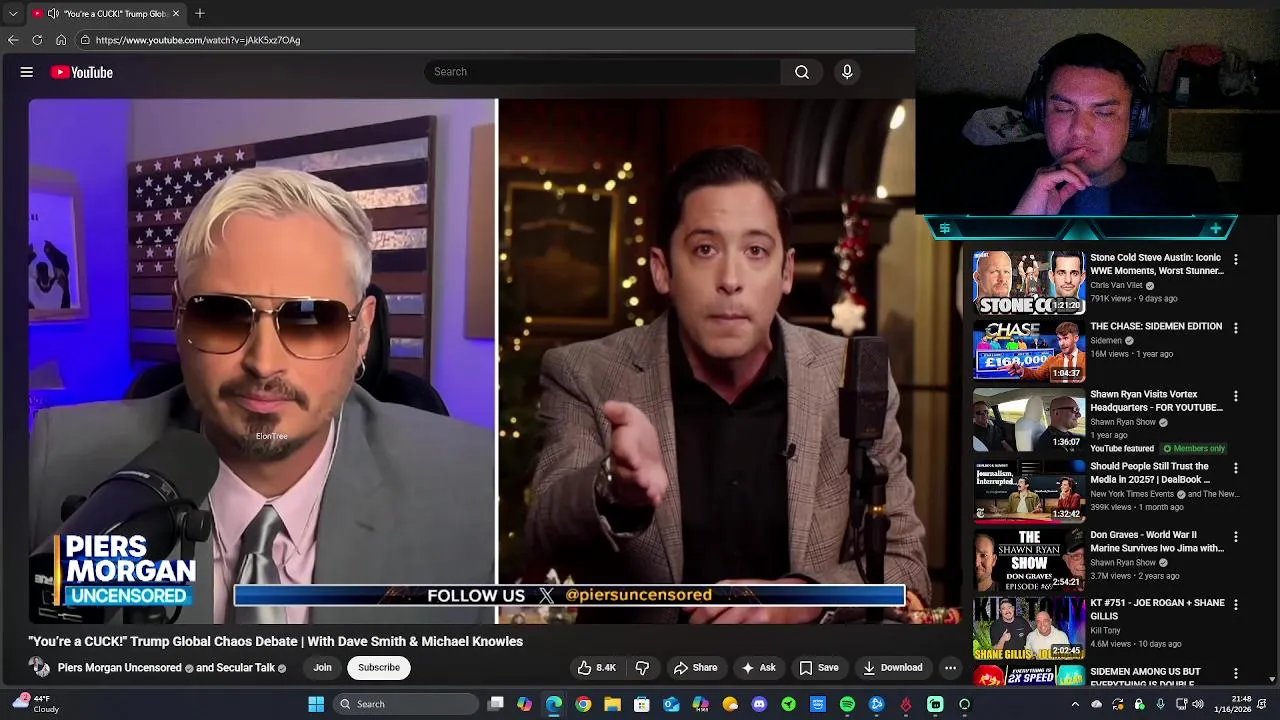This screenshot has height=720, width=1280.
Task: Open Outlook from the taskbar
Action: [671, 704]
